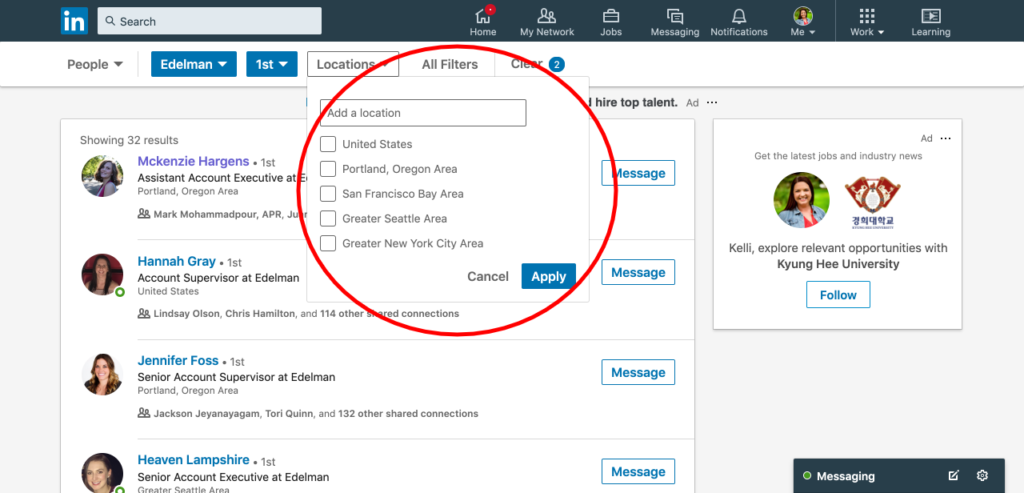Check the Greater New York City Area box
The height and width of the screenshot is (493, 1024).
(328, 244)
